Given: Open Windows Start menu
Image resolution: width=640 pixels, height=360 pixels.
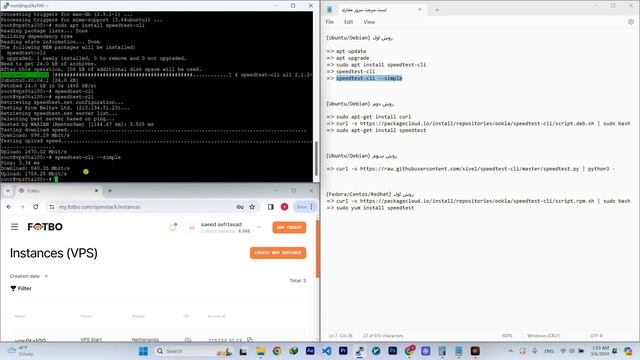Looking at the screenshot, I should coord(143,351).
